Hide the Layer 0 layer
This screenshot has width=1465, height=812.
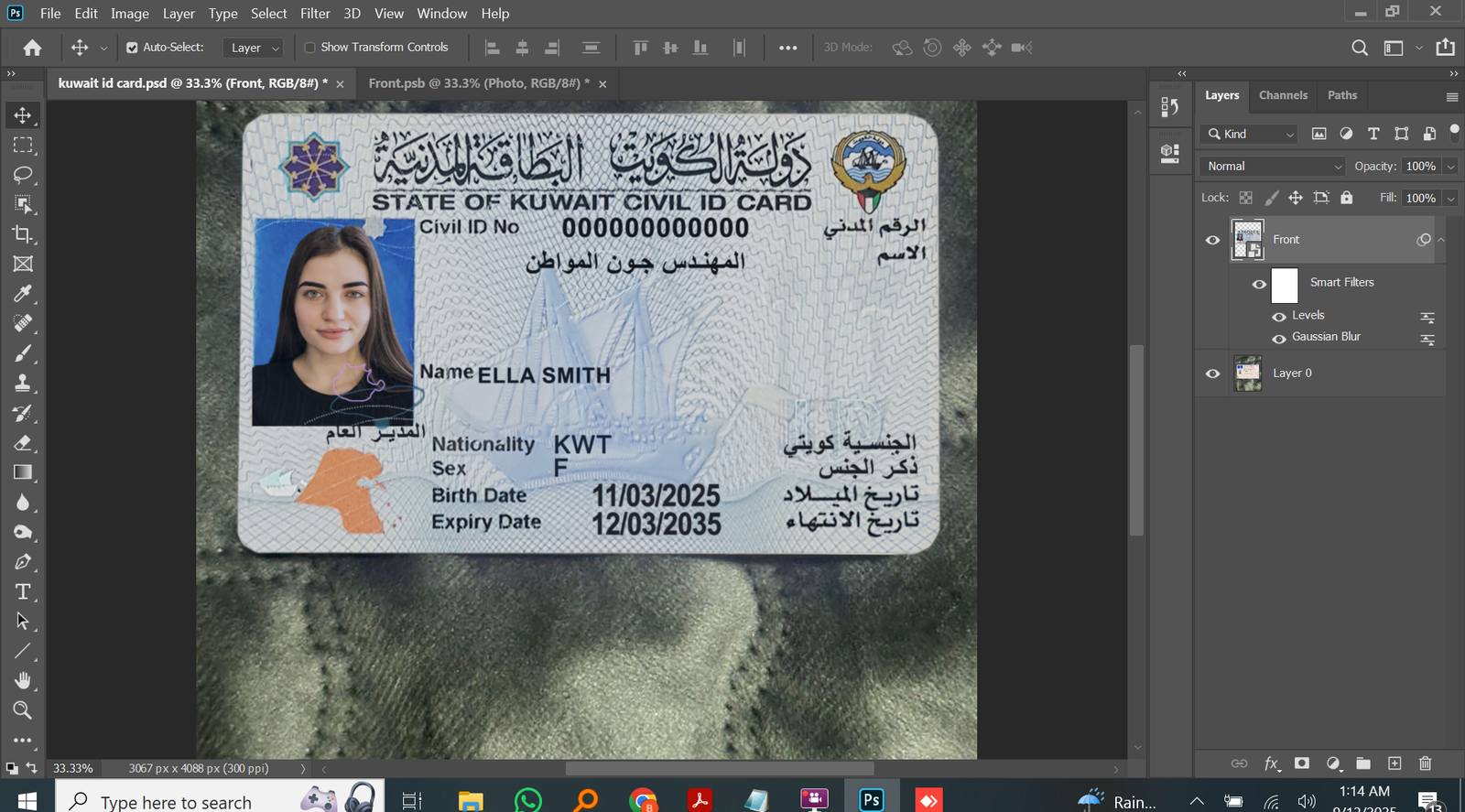tap(1212, 374)
